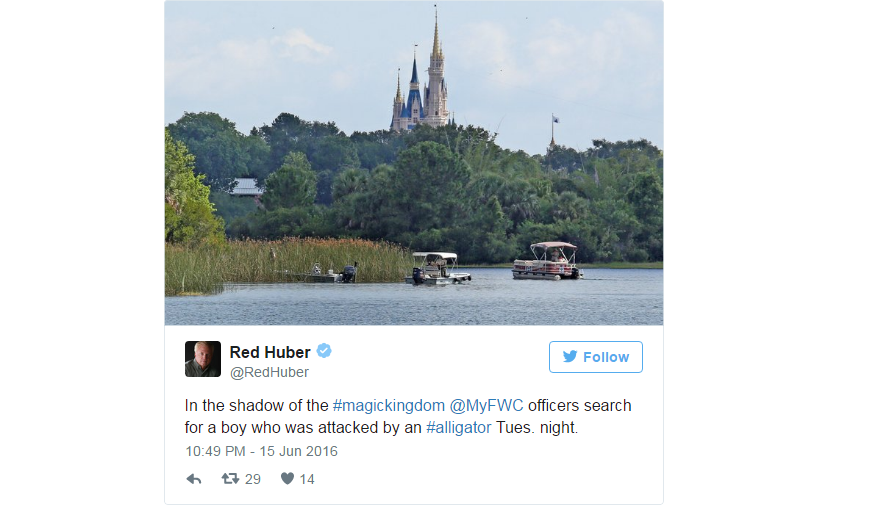Image resolution: width=871 pixels, height=505 pixels.
Task: Select the Red Huber display name
Action: pos(270,352)
